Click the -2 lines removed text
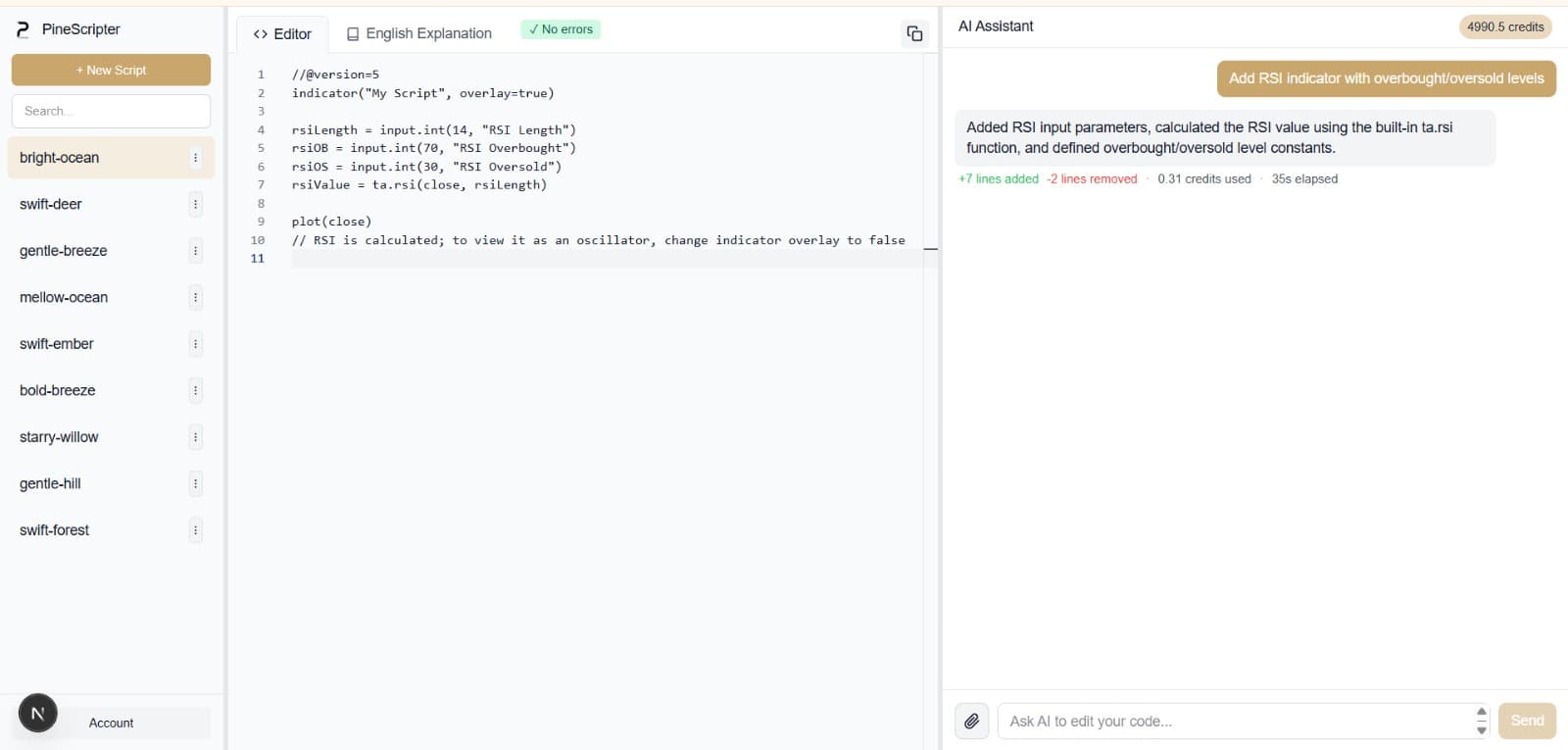This screenshot has height=750, width=1568. [1092, 178]
